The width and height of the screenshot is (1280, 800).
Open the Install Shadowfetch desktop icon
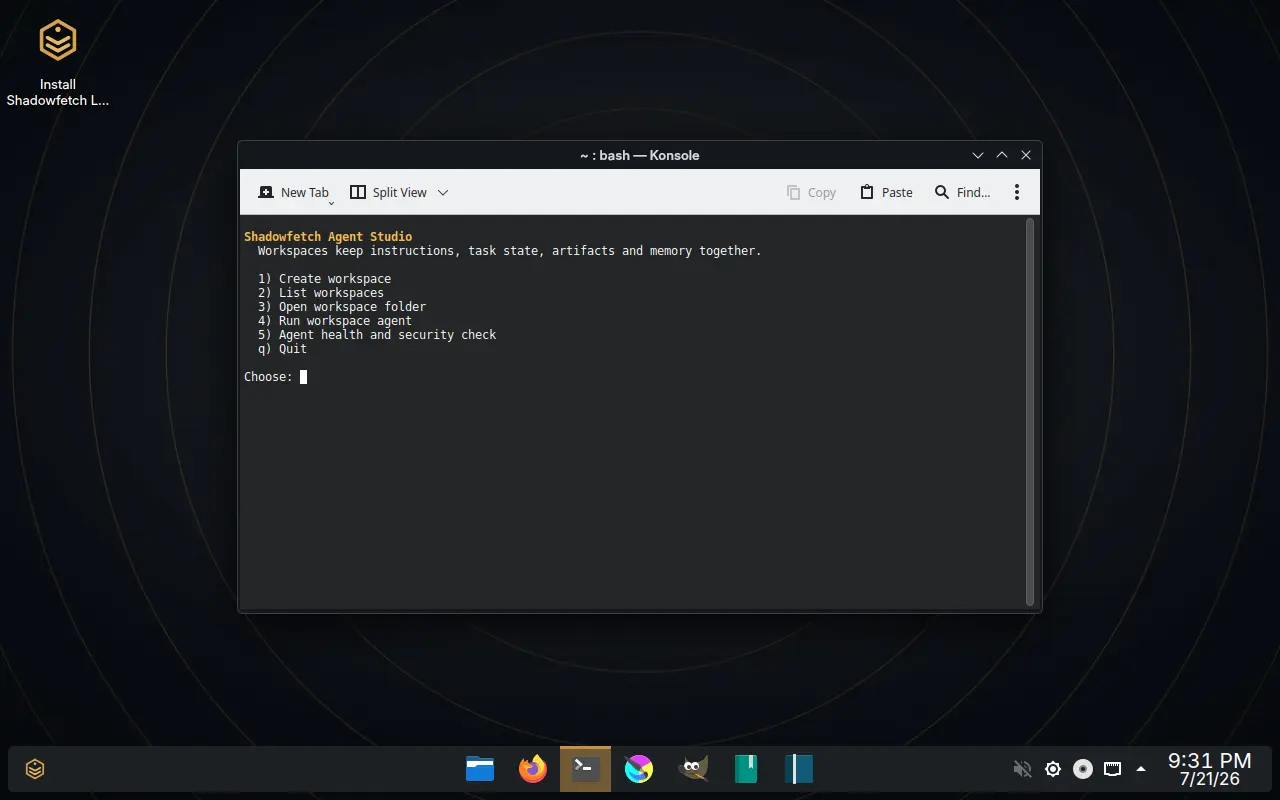57,64
